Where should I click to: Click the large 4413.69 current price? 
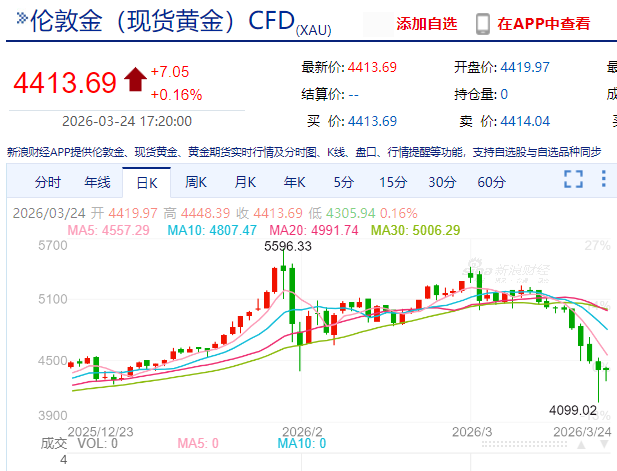[x=65, y=83]
